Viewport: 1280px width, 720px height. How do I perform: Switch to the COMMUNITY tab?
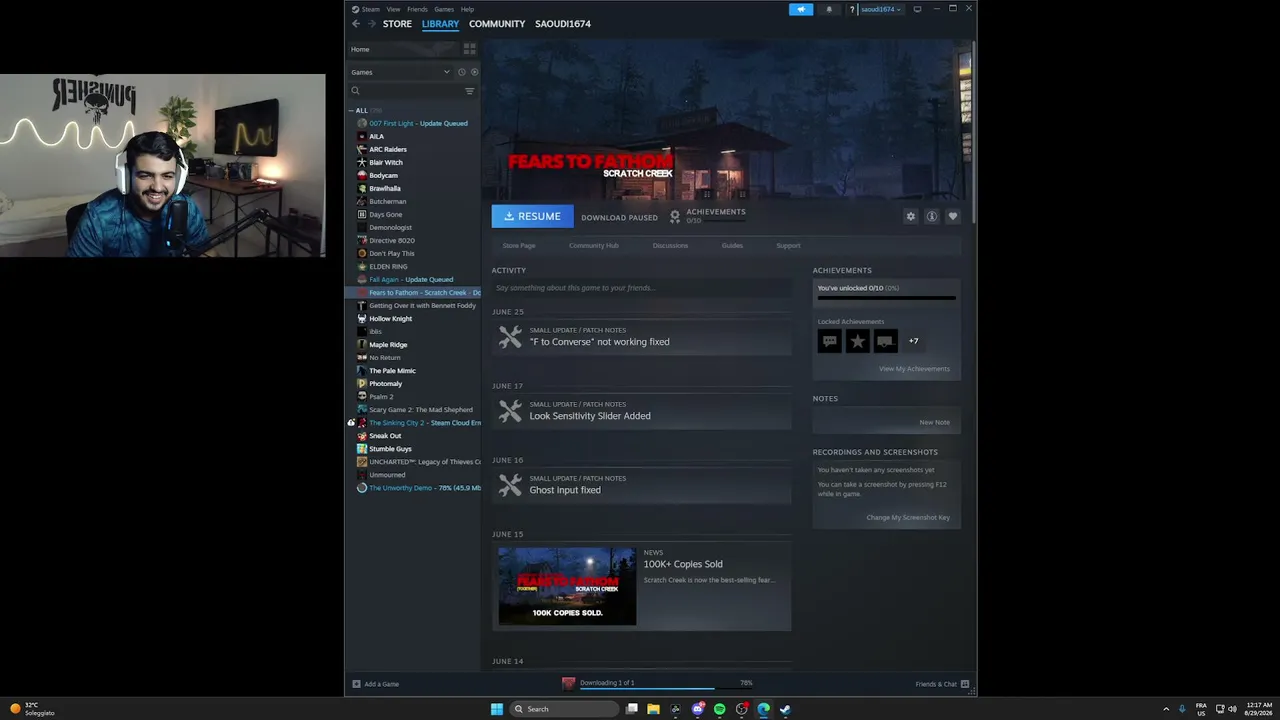(x=497, y=24)
